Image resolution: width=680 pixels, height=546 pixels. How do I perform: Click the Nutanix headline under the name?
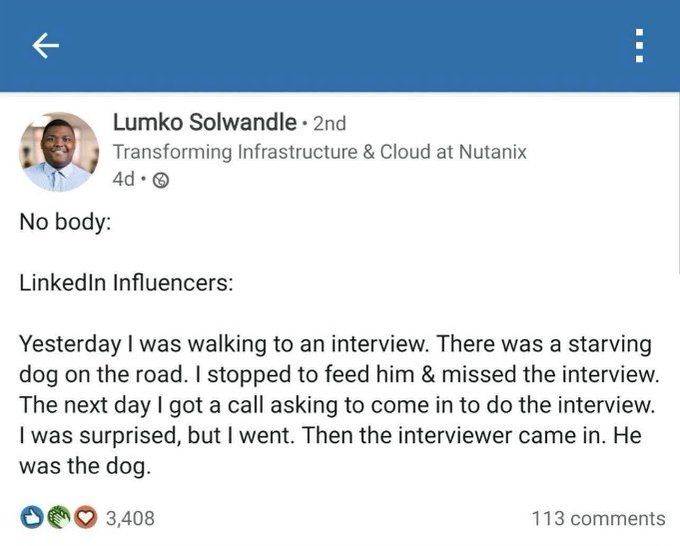[x=320, y=152]
